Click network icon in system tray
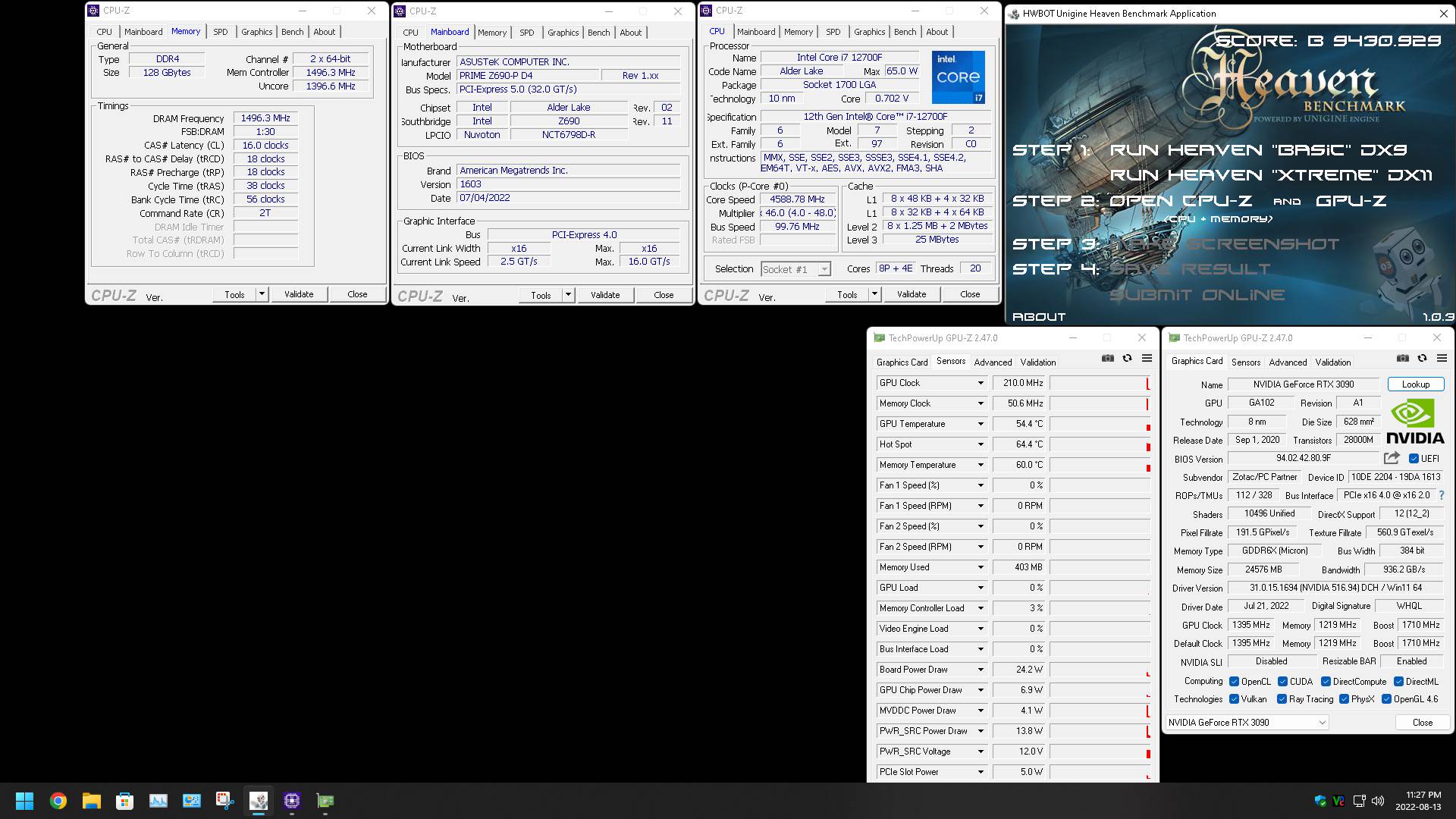The width and height of the screenshot is (1456, 819). coord(1359,801)
